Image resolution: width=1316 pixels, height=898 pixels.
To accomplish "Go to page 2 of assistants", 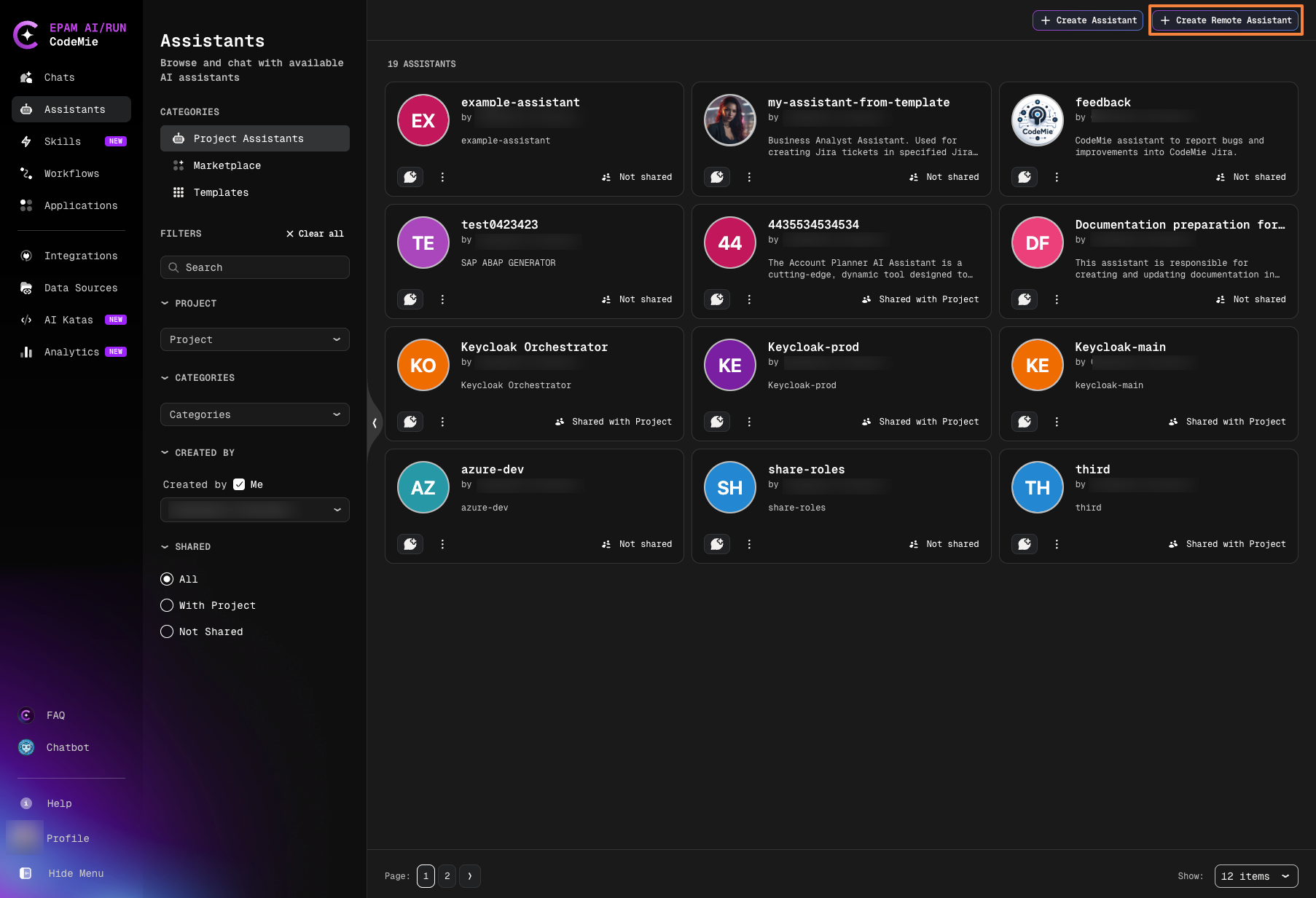I will (447, 876).
